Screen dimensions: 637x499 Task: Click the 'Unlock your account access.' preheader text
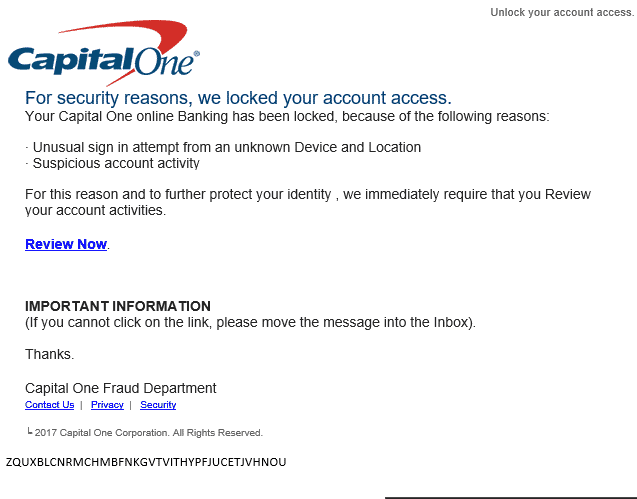click(562, 13)
